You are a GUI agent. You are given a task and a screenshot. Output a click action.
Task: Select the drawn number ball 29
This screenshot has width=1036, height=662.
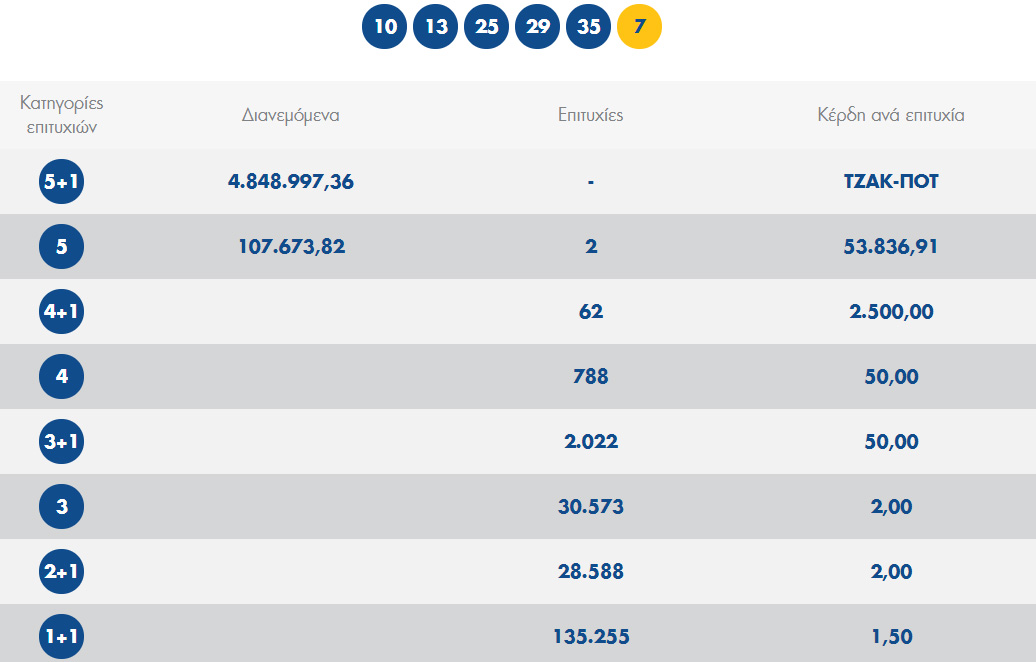(538, 27)
